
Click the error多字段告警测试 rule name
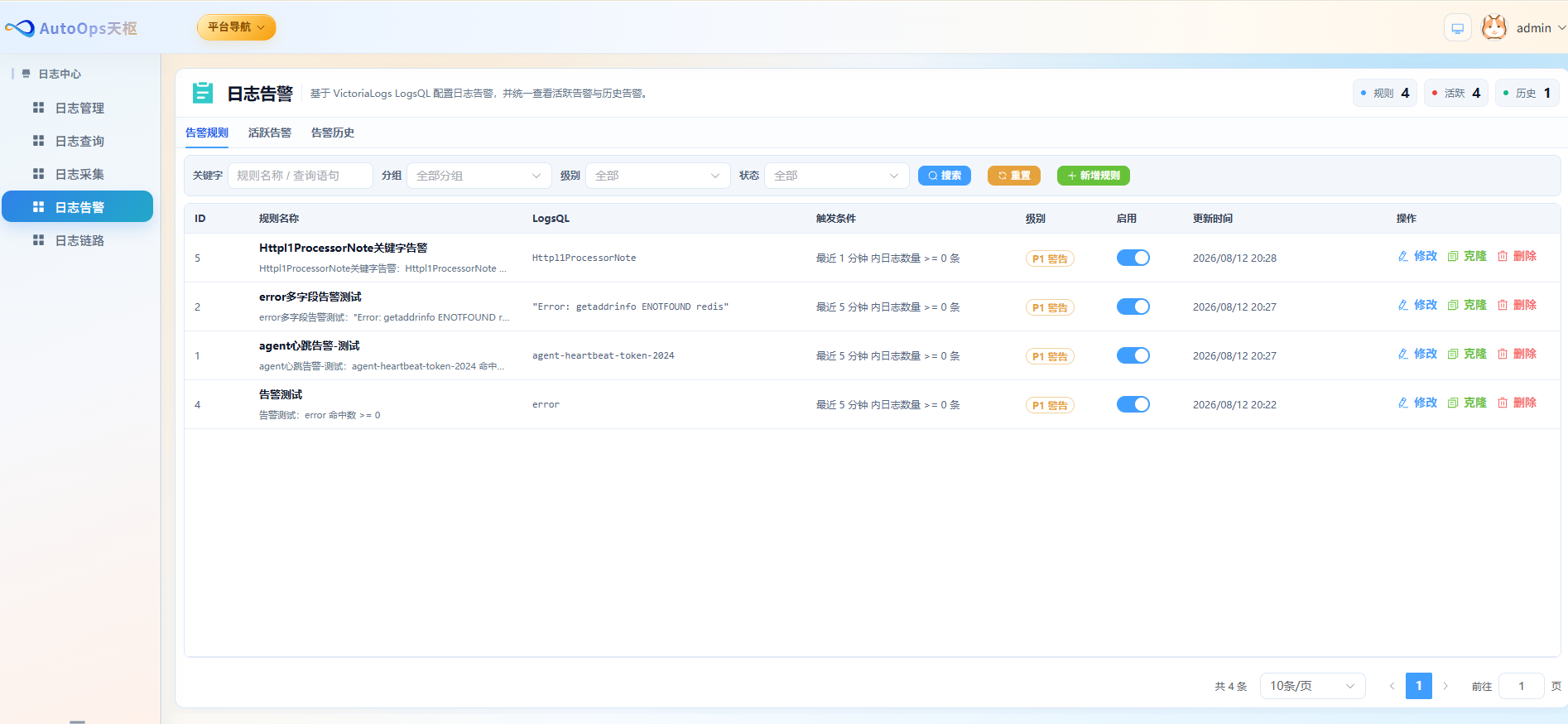tap(310, 297)
